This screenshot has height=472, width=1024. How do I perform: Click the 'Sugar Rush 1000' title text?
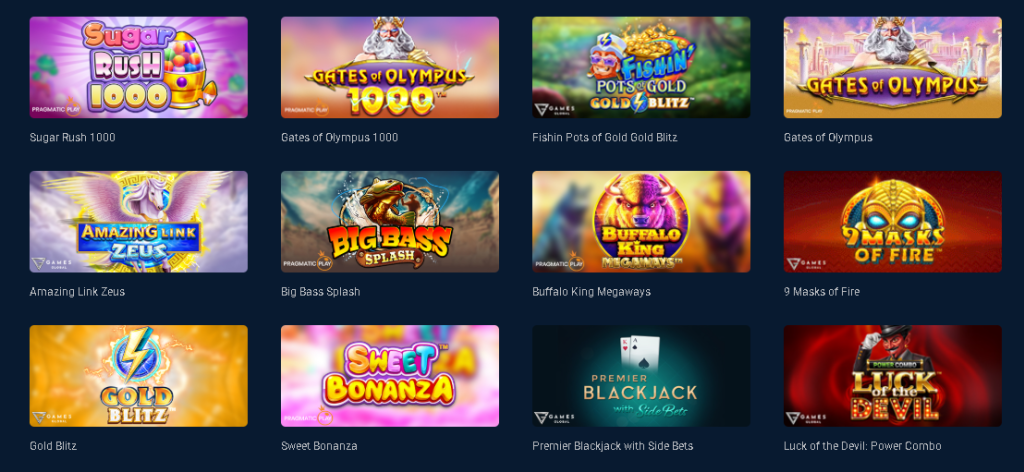[x=72, y=137]
